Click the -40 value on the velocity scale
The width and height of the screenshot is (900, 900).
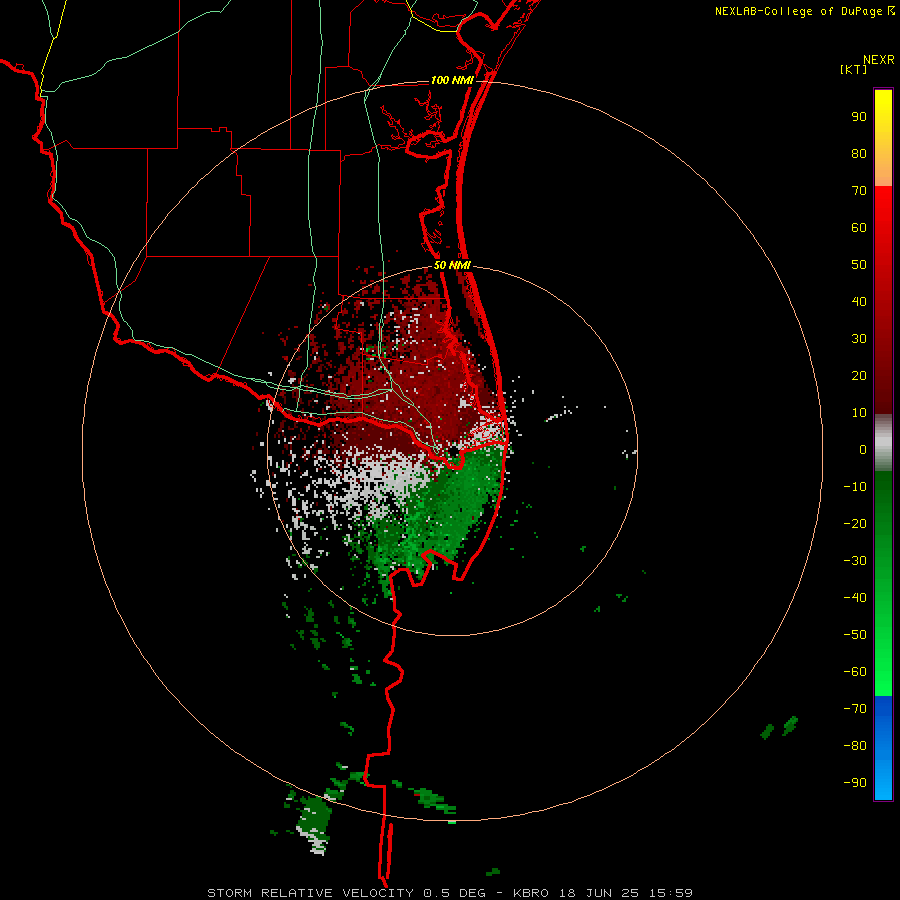click(x=855, y=598)
